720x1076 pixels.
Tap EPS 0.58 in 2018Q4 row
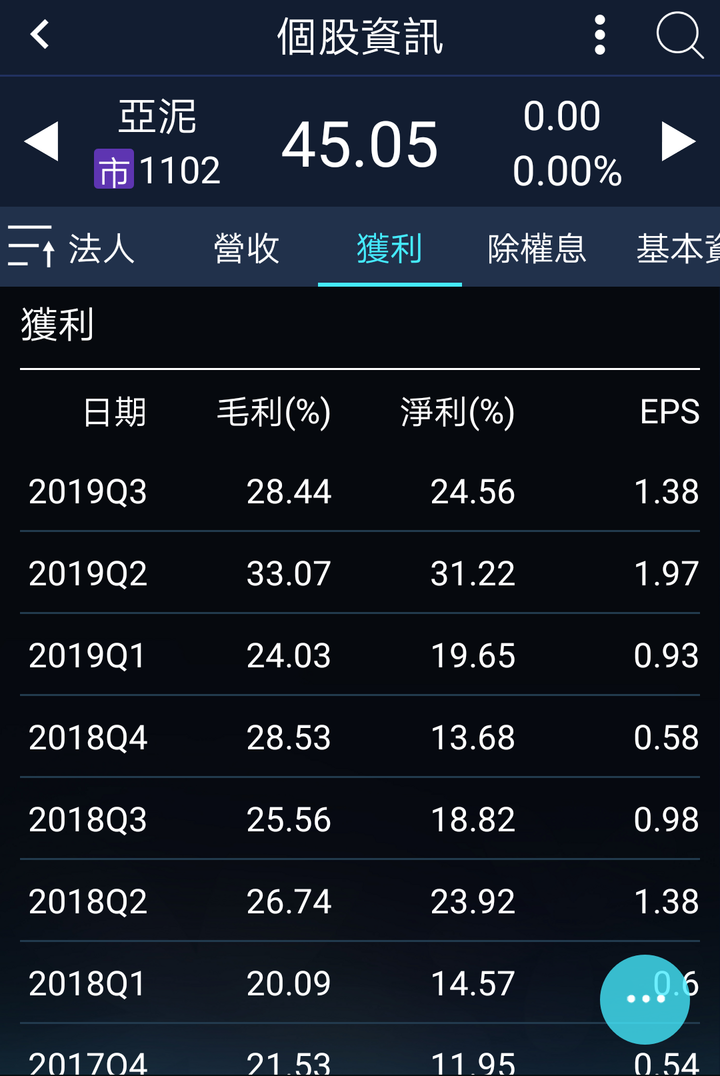click(x=666, y=738)
